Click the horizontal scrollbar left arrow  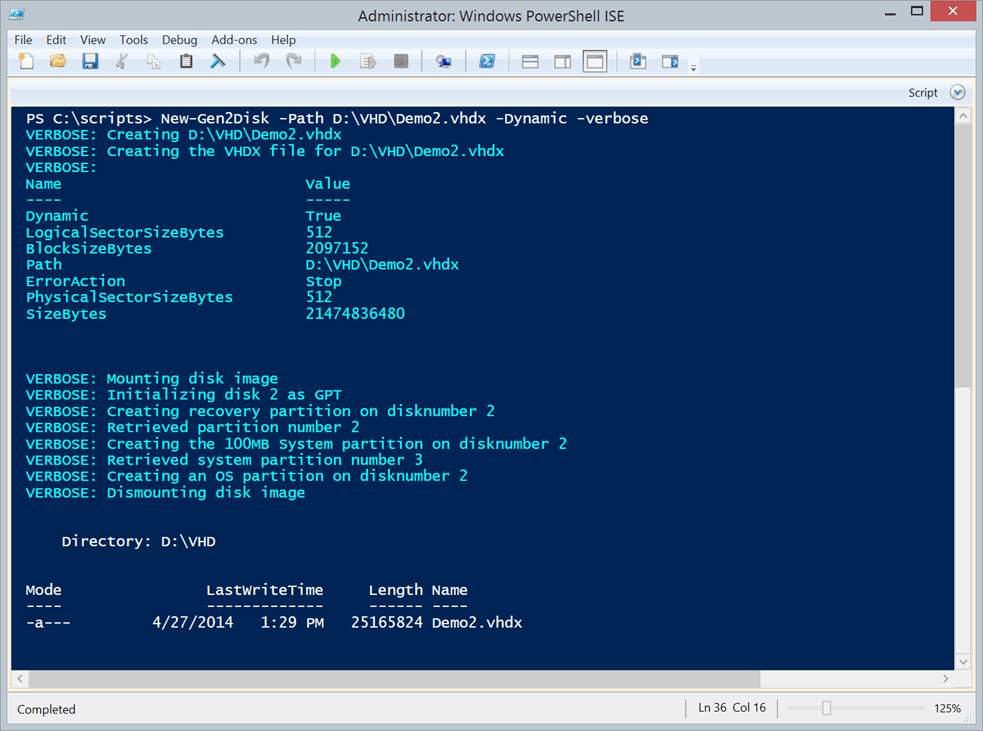(20, 678)
